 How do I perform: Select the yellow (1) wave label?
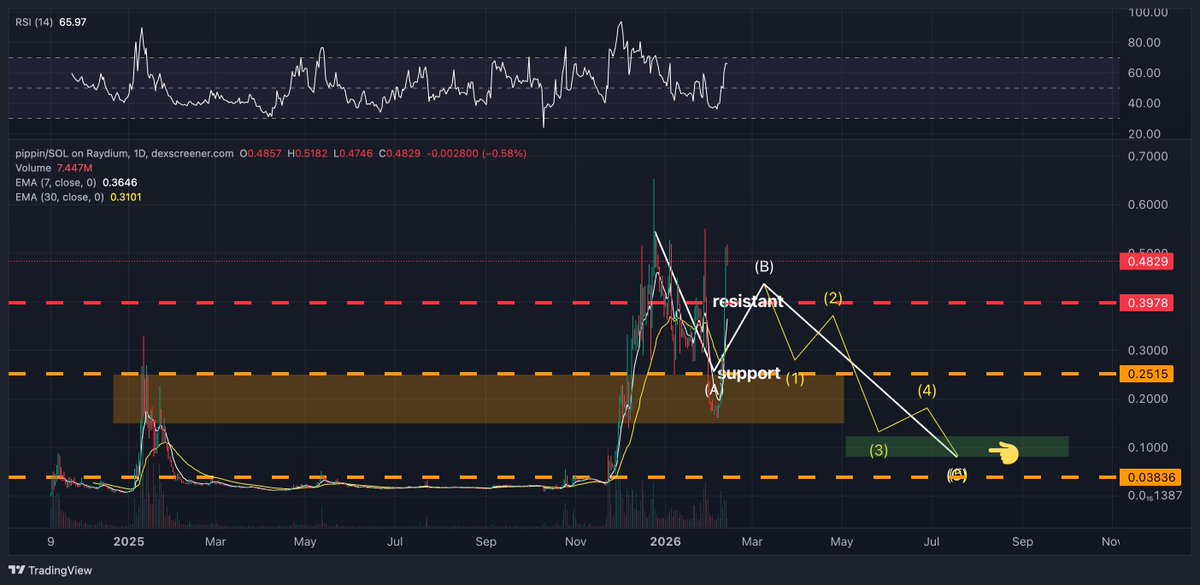pyautogui.click(x=794, y=379)
